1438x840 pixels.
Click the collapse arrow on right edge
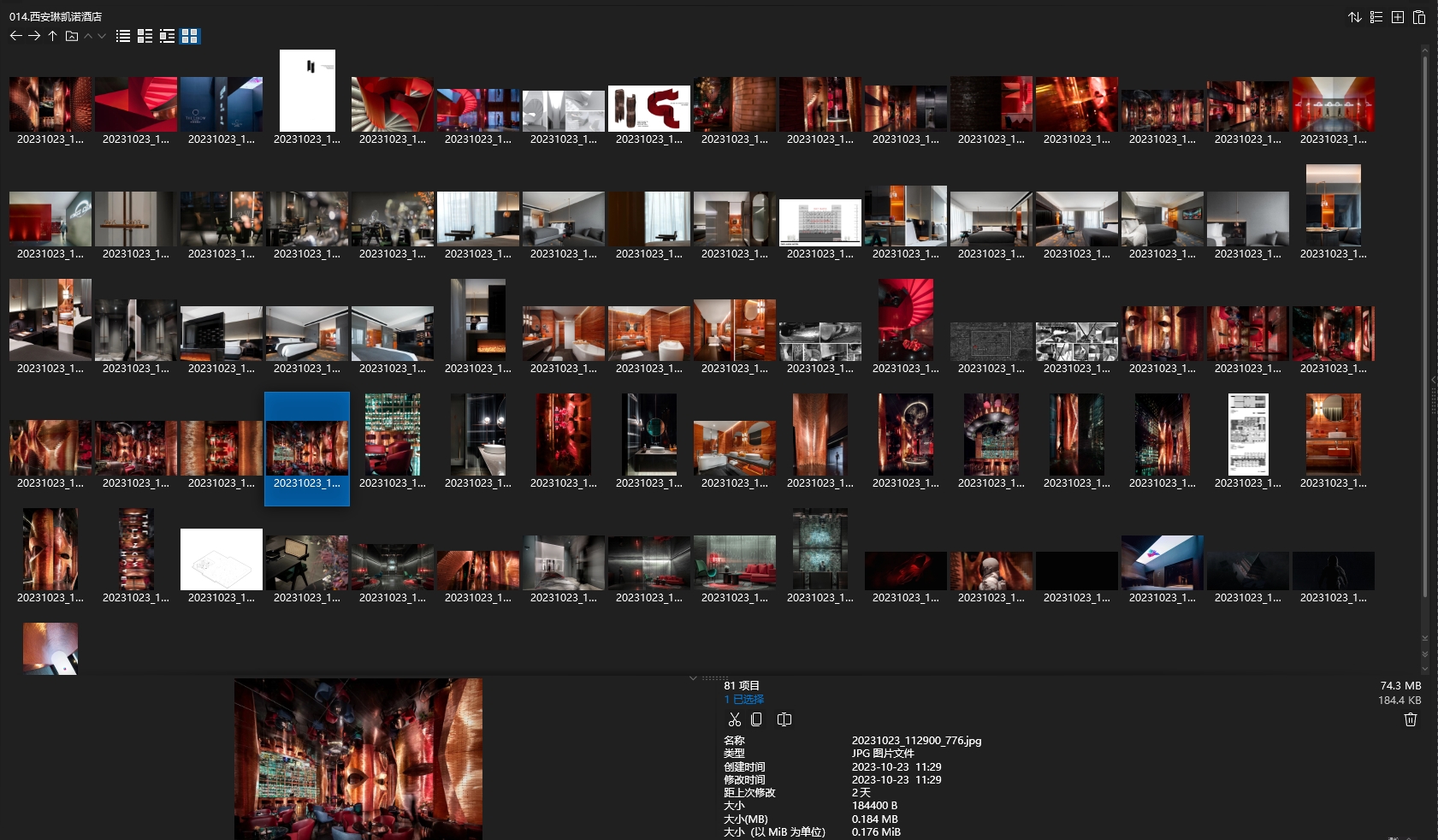[x=1433, y=380]
